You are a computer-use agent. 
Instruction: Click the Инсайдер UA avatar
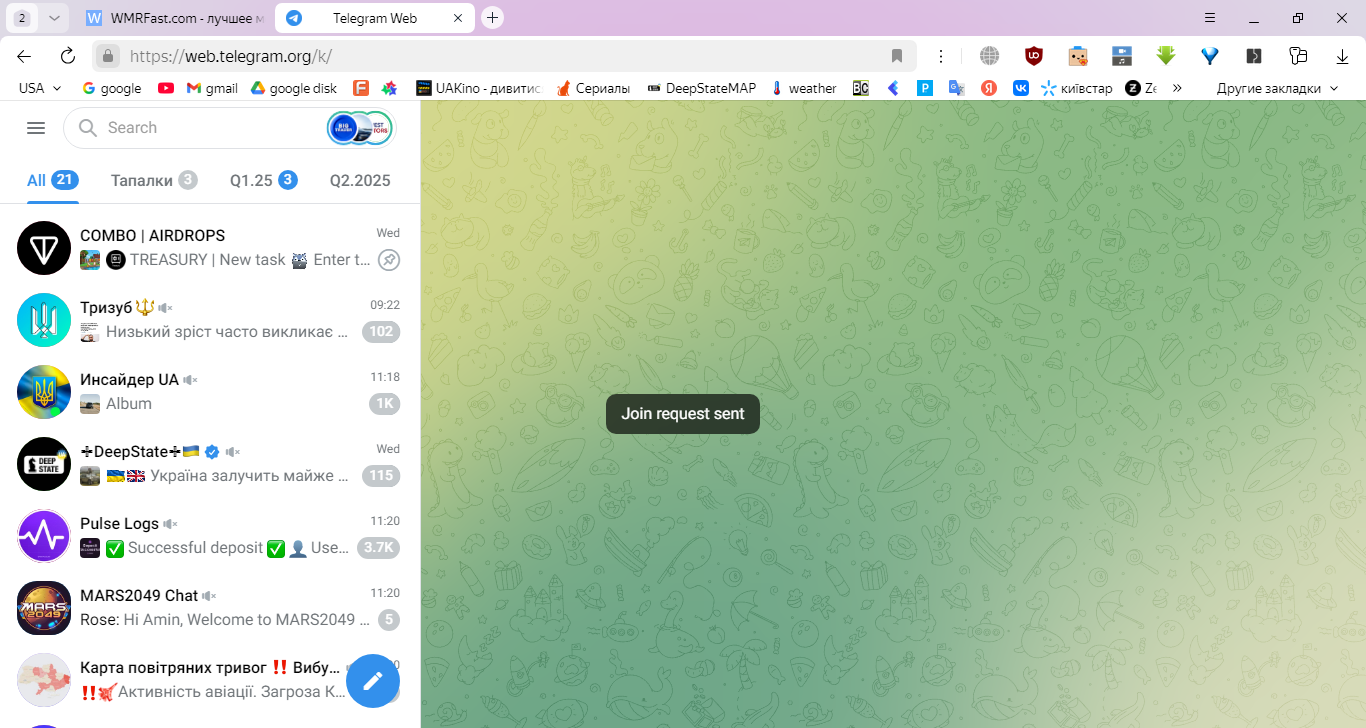pyautogui.click(x=44, y=391)
